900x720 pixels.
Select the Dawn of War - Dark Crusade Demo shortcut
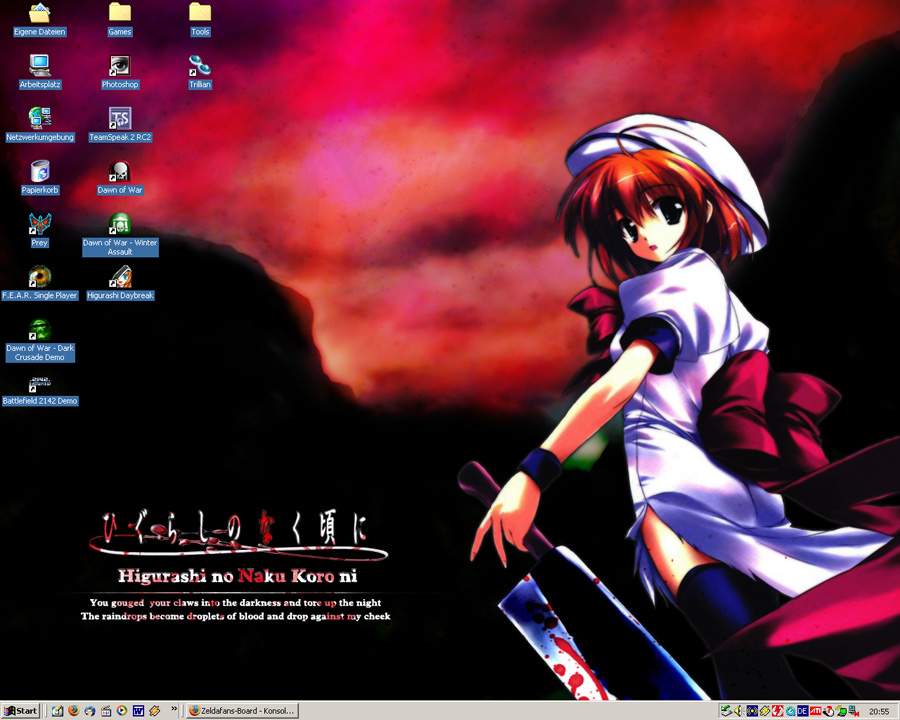pyautogui.click(x=40, y=340)
